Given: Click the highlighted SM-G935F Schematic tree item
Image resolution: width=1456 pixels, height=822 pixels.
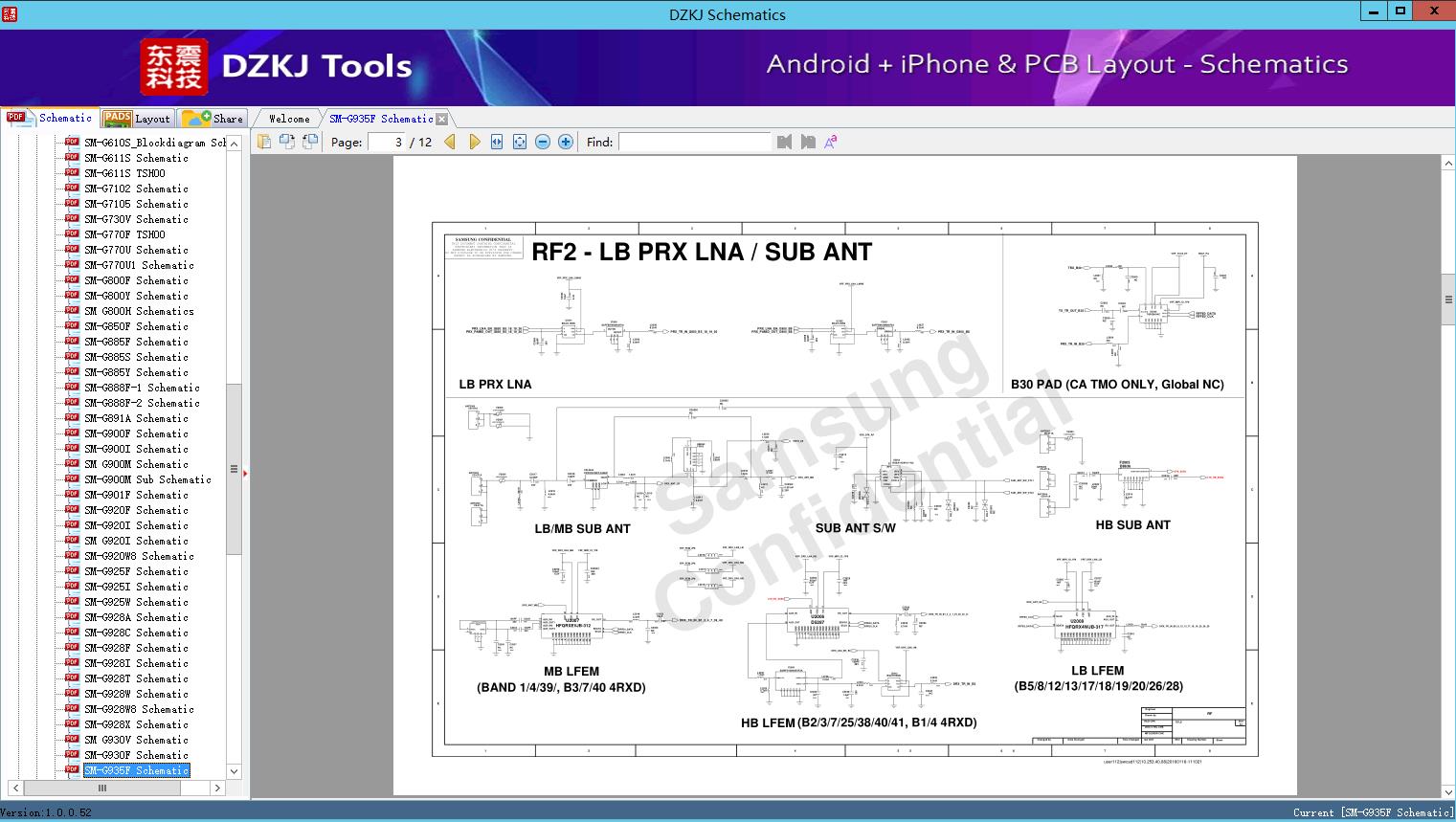Looking at the screenshot, I should click(136, 770).
